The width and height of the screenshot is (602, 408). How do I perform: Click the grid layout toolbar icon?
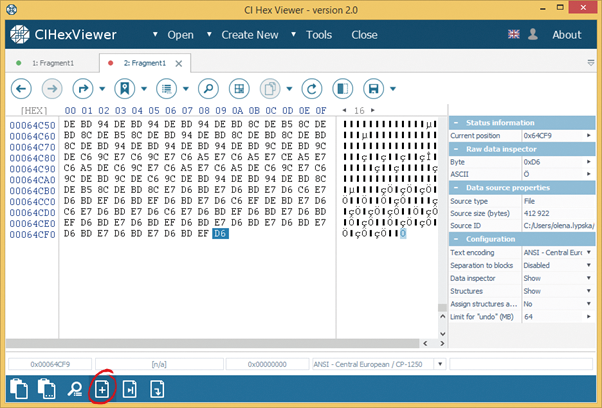tap(239, 89)
